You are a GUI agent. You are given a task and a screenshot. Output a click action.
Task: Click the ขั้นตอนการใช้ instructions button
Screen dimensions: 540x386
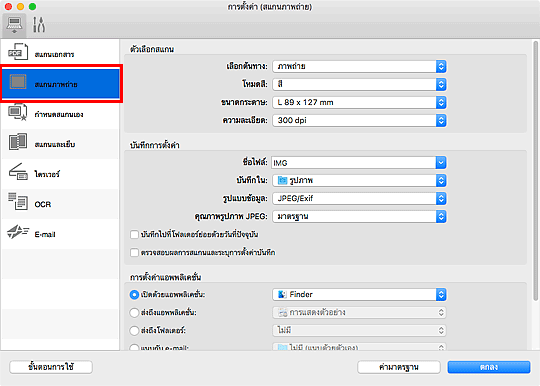51,367
